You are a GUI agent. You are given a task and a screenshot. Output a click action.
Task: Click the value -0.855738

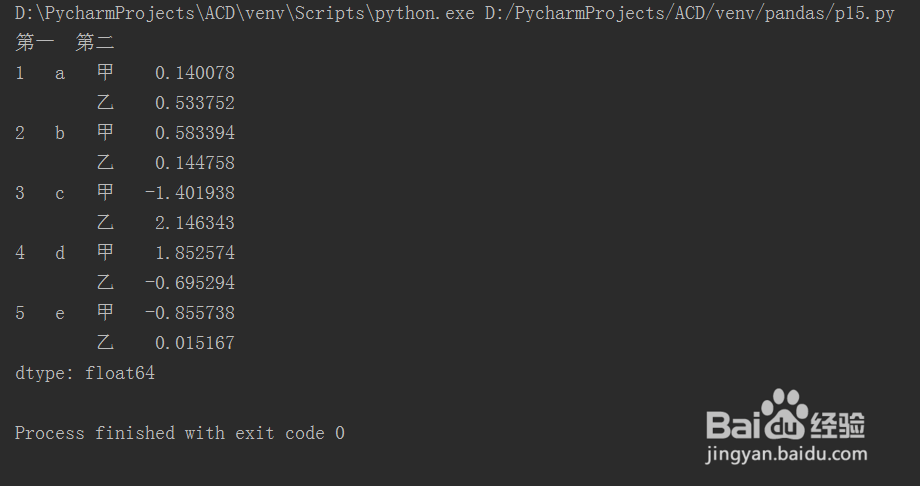190,313
